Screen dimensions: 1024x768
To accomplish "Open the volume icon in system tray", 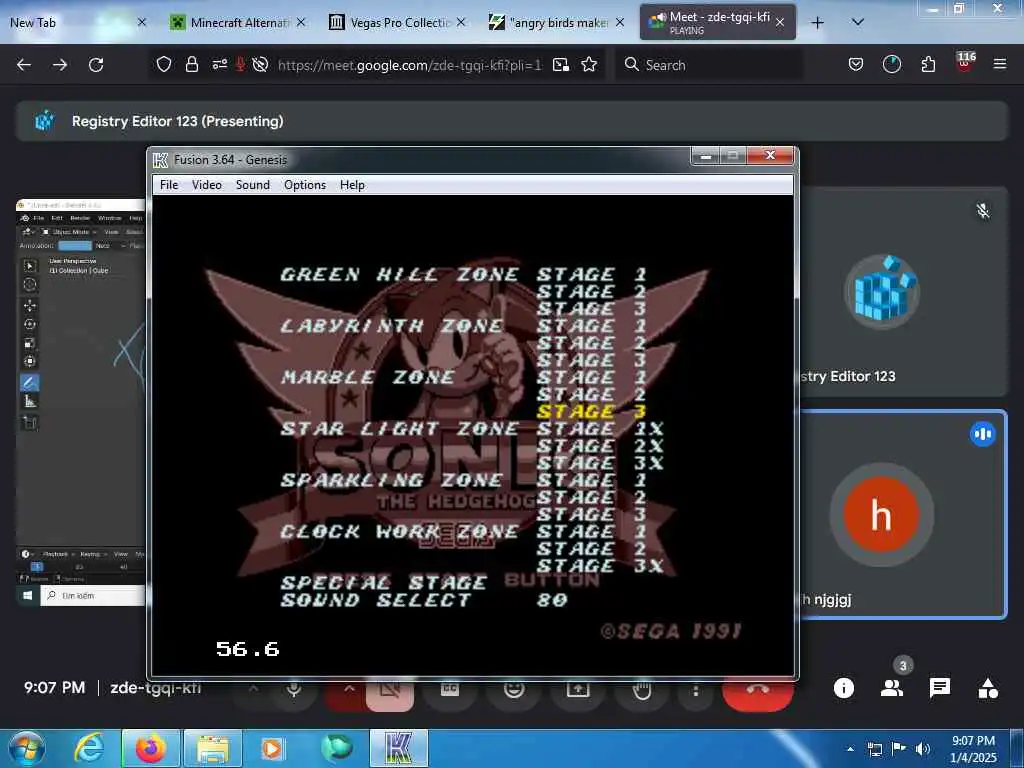I will click(x=922, y=749).
